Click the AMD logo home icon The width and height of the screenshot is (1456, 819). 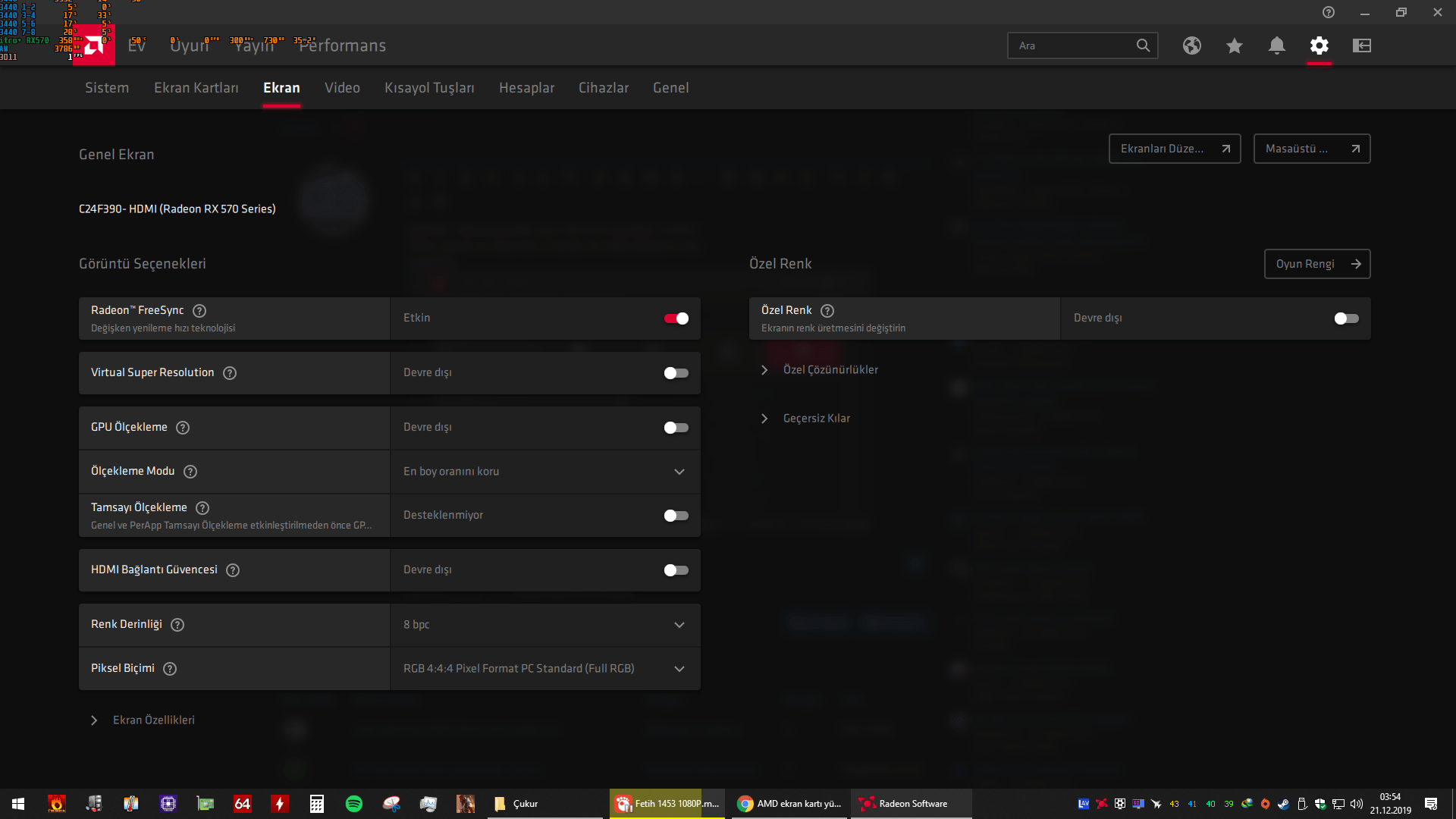click(x=94, y=46)
